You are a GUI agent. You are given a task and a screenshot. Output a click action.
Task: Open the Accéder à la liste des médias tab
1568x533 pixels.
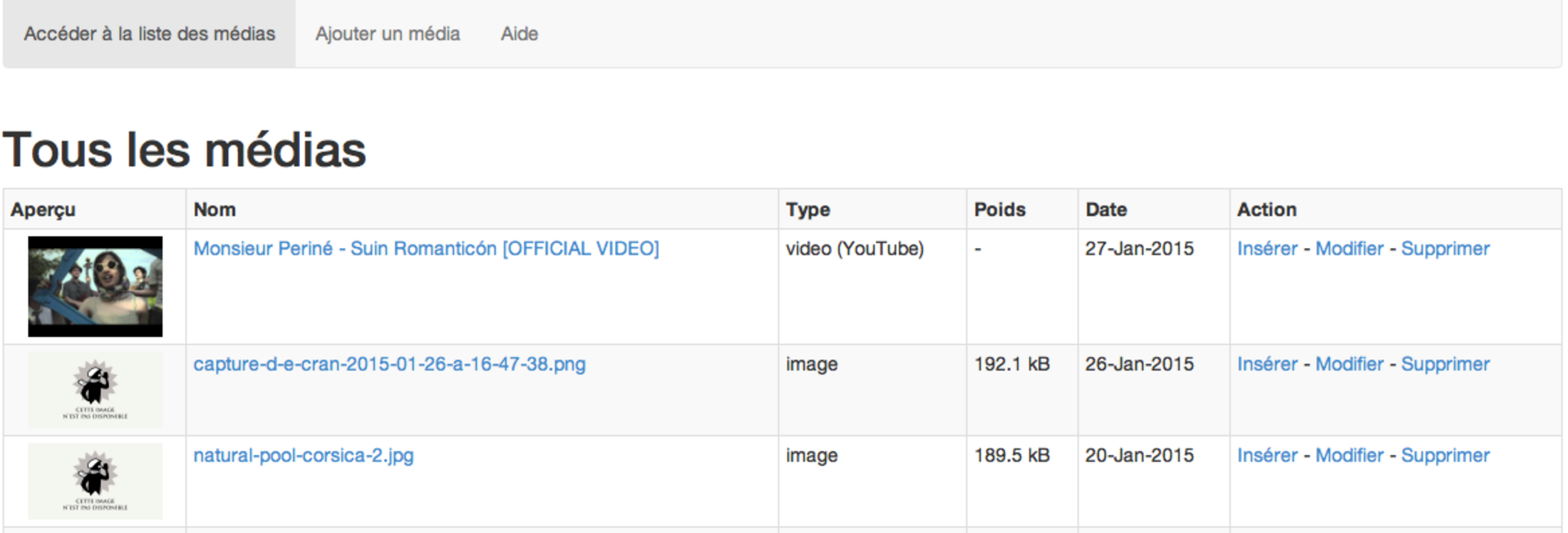149,33
